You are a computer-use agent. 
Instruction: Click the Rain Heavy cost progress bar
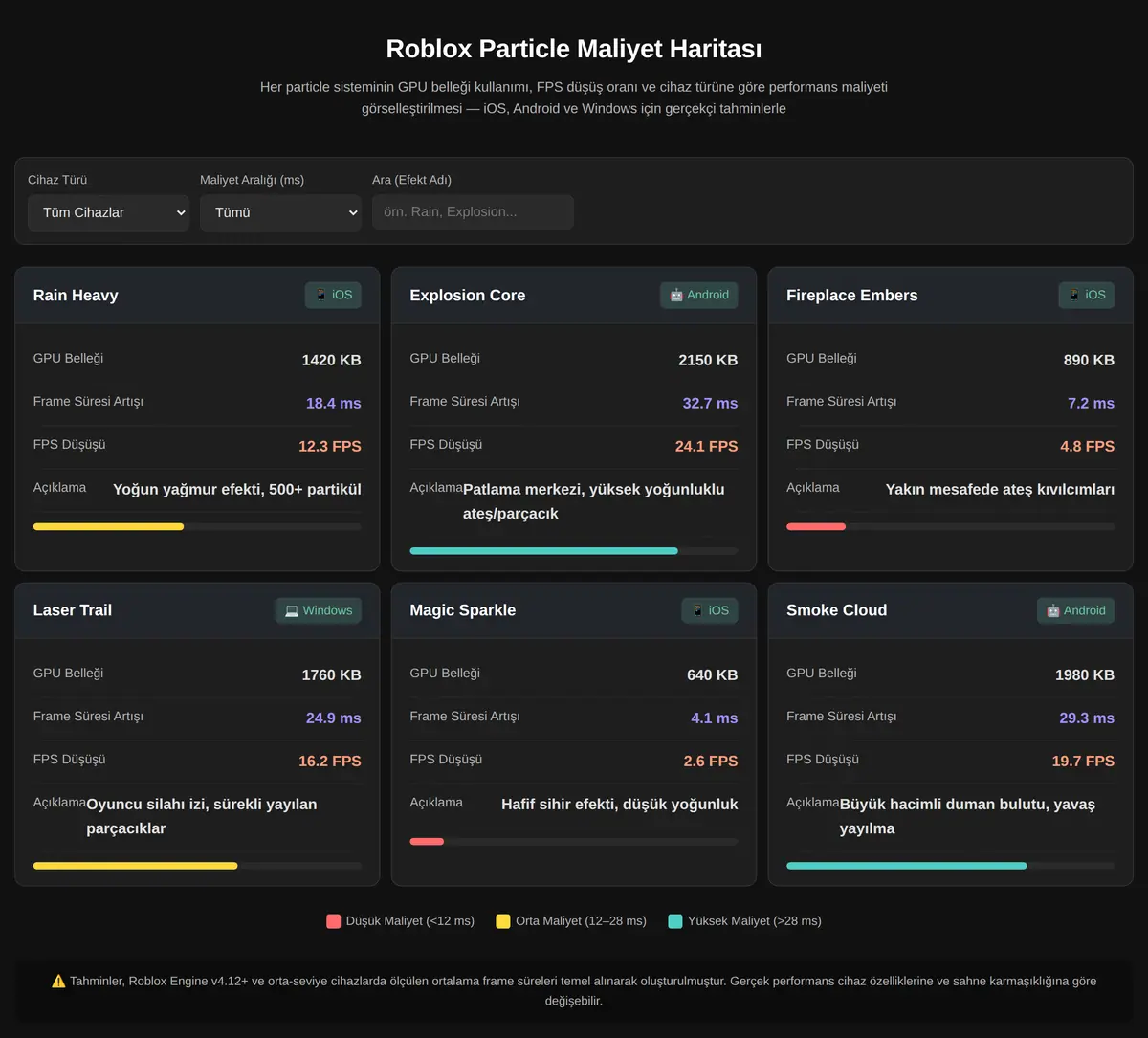(x=197, y=526)
